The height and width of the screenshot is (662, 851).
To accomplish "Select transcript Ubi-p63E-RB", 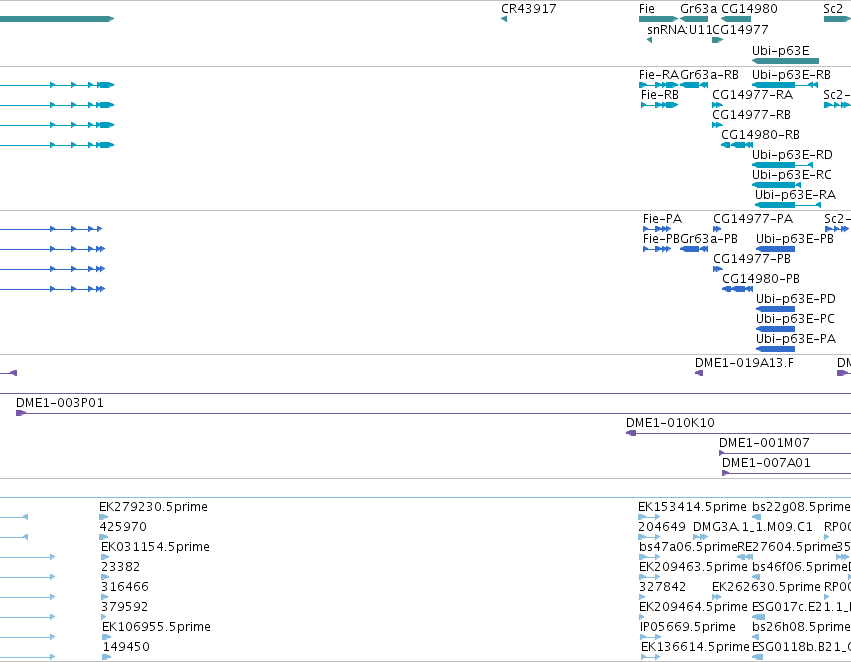I will [785, 85].
